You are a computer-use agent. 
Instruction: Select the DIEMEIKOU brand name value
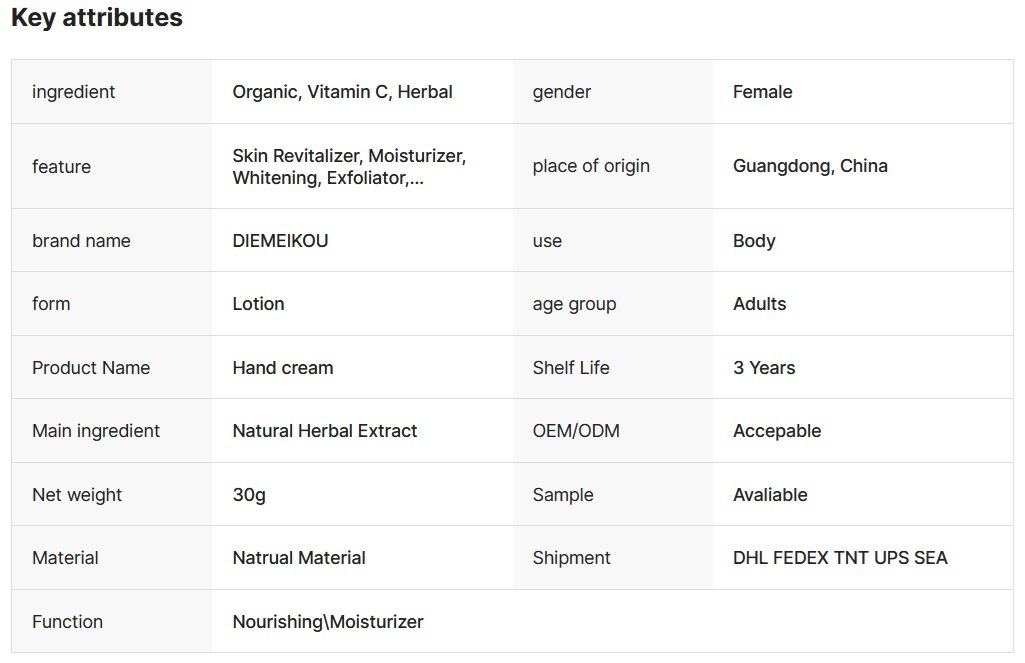pos(280,241)
